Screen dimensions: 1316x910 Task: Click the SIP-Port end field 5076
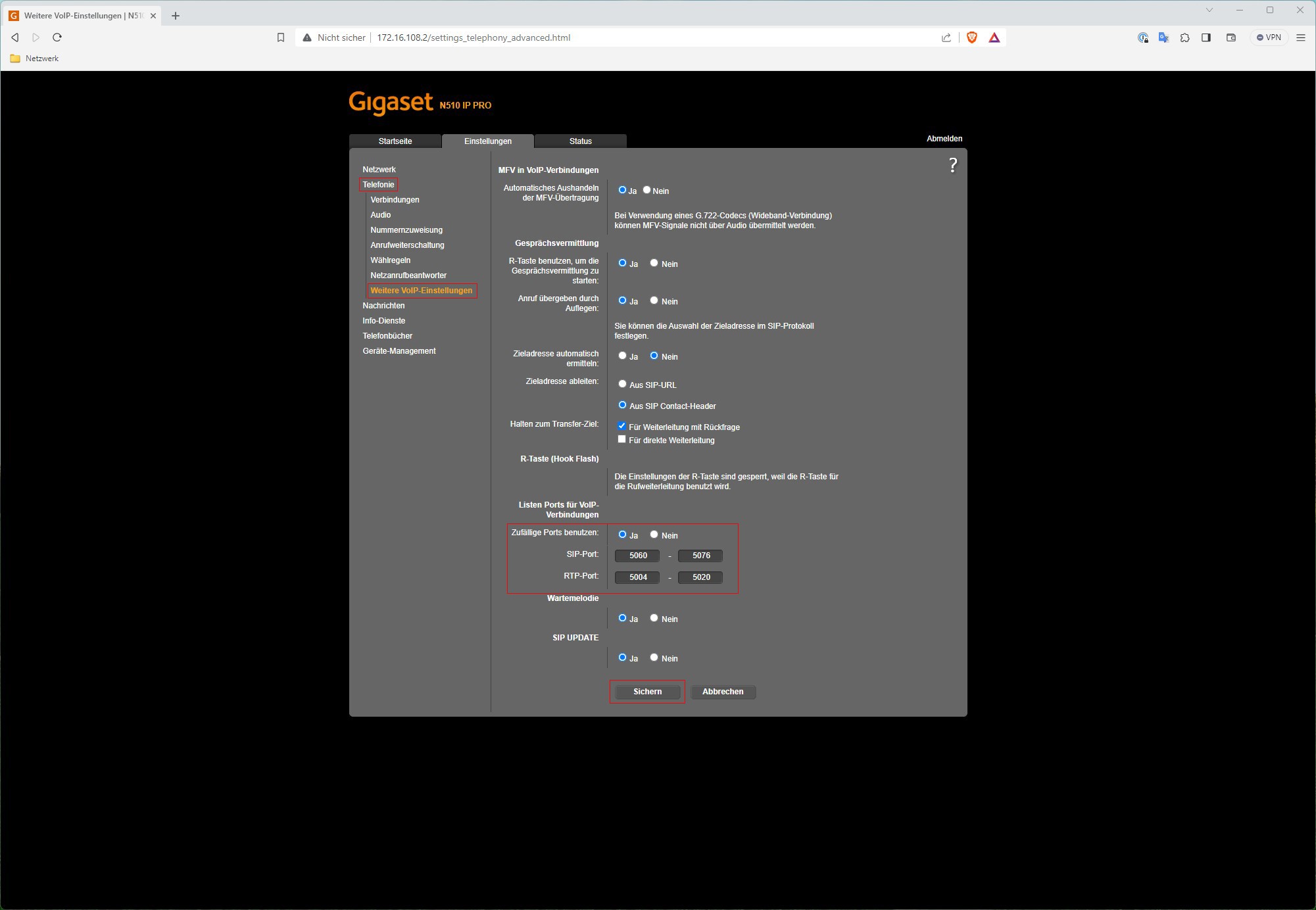pos(700,556)
